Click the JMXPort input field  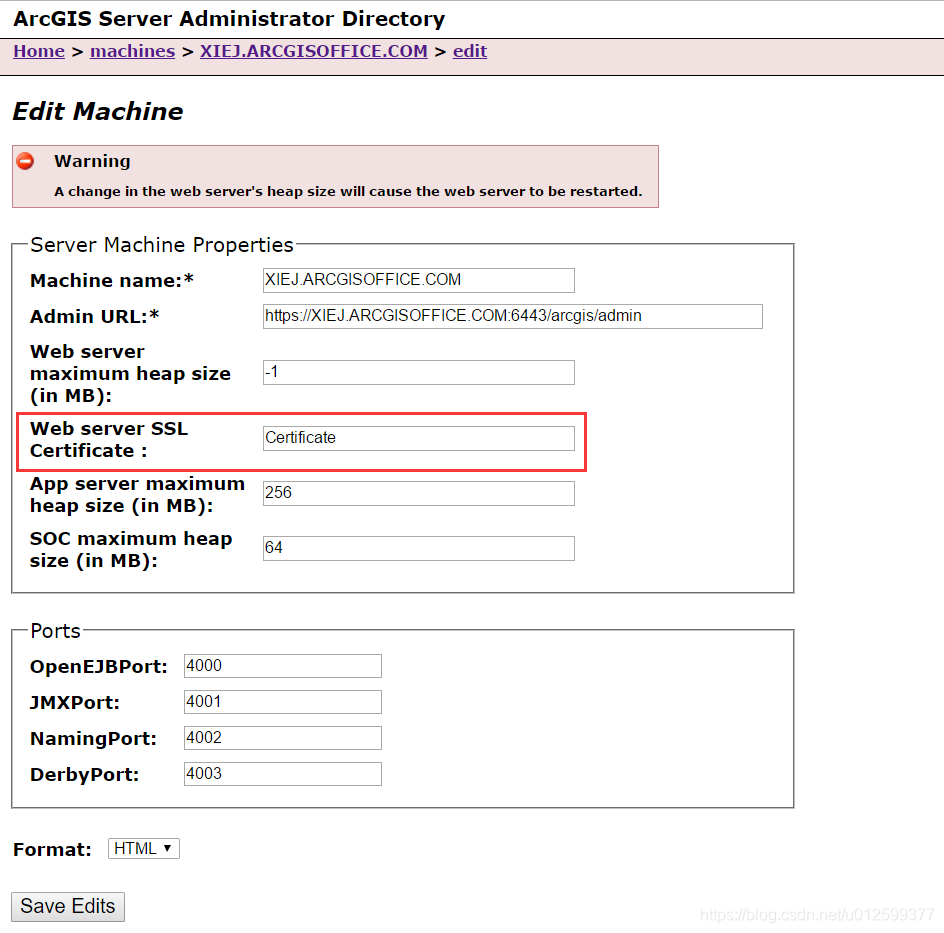282,702
